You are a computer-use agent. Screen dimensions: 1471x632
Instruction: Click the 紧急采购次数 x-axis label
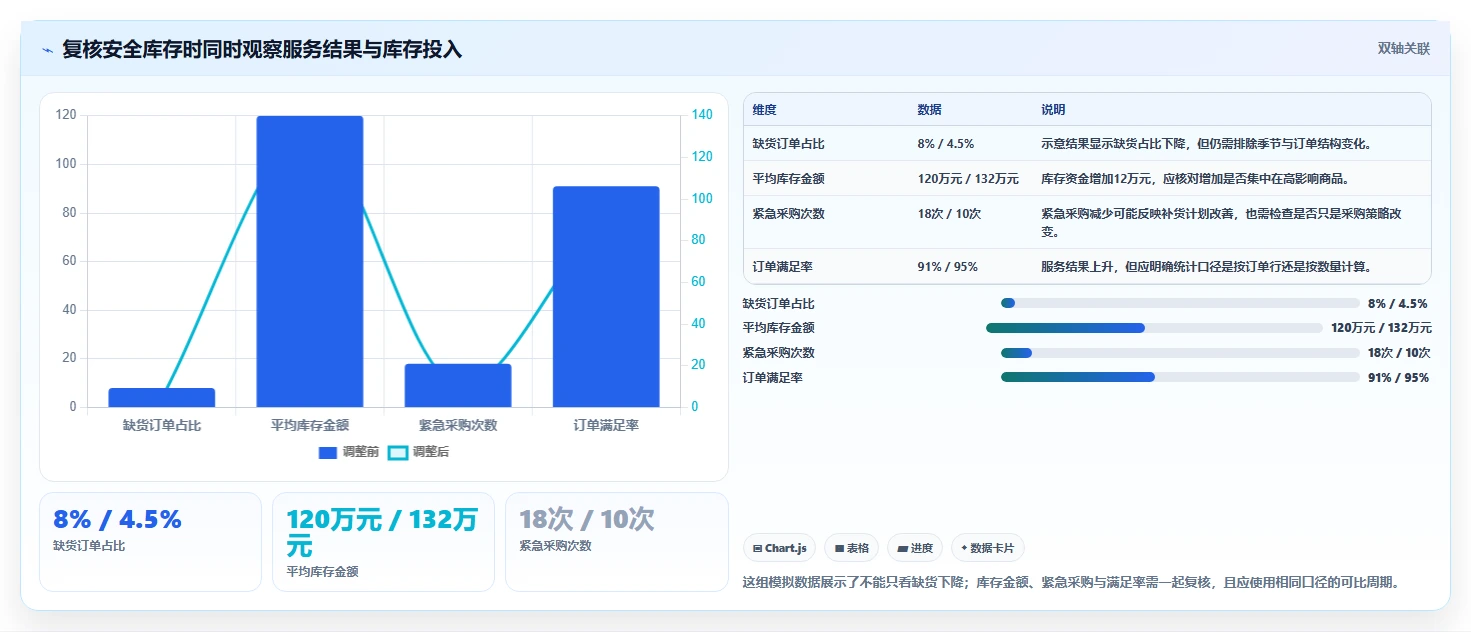pyautogui.click(x=458, y=425)
